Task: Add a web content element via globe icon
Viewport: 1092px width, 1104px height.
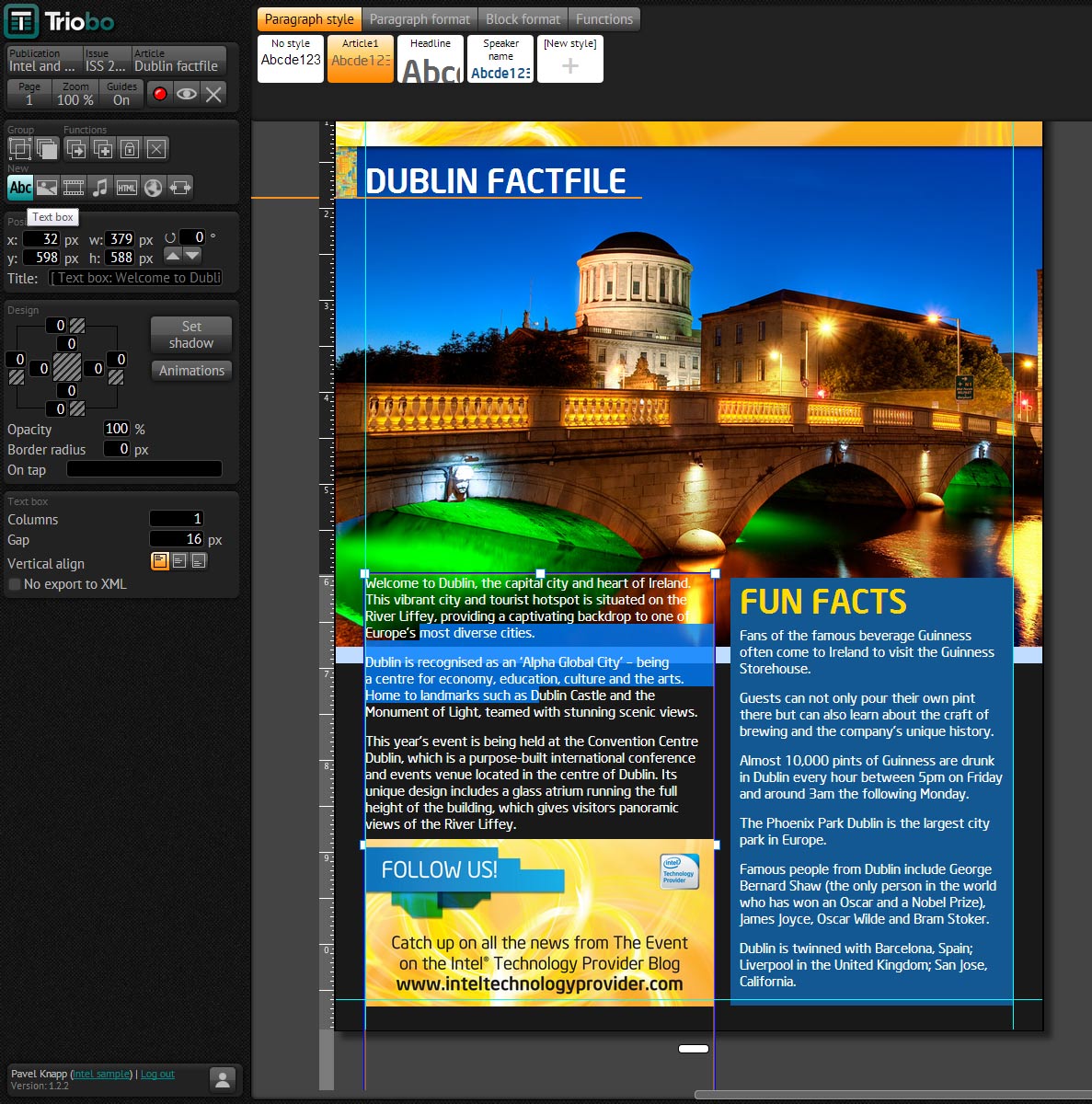Action: (154, 187)
